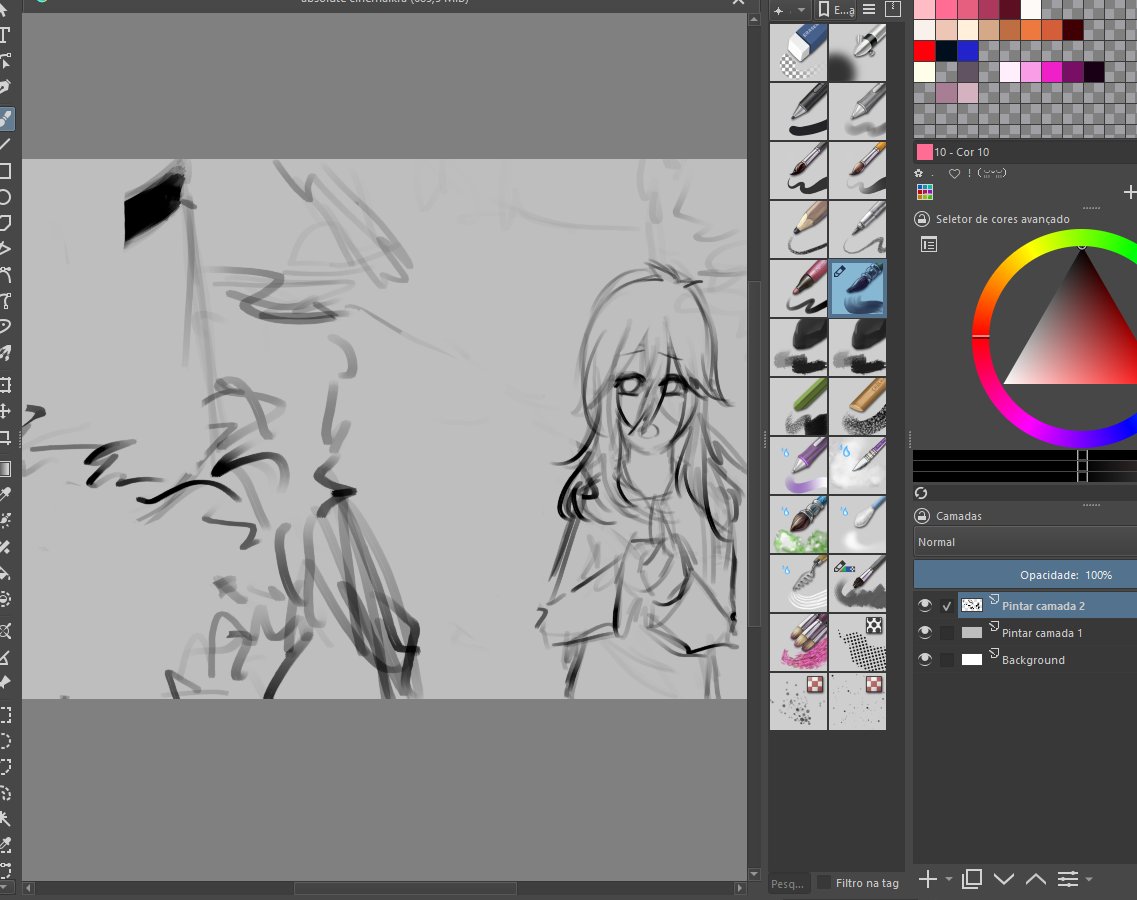Viewport: 1137px width, 900px height.
Task: Click the add new layer plus button
Action: [x=928, y=879]
